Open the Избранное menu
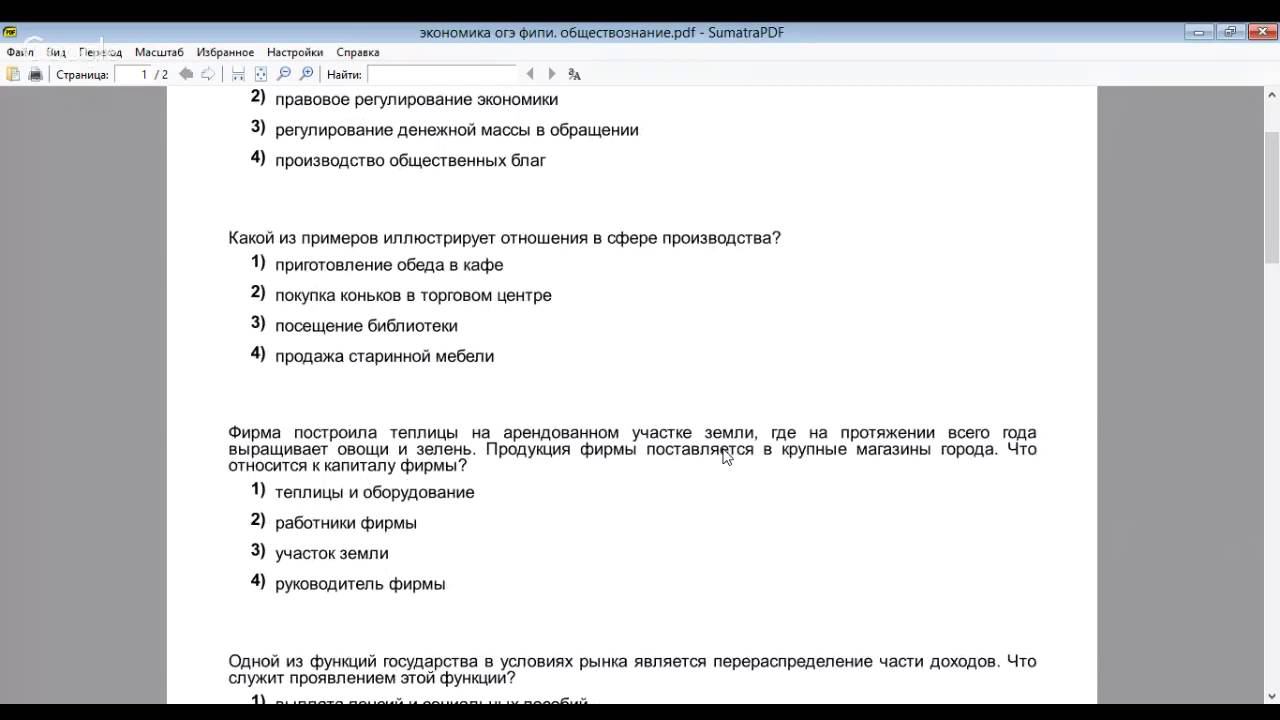Screen dimensions: 1280x720 (x=225, y=52)
